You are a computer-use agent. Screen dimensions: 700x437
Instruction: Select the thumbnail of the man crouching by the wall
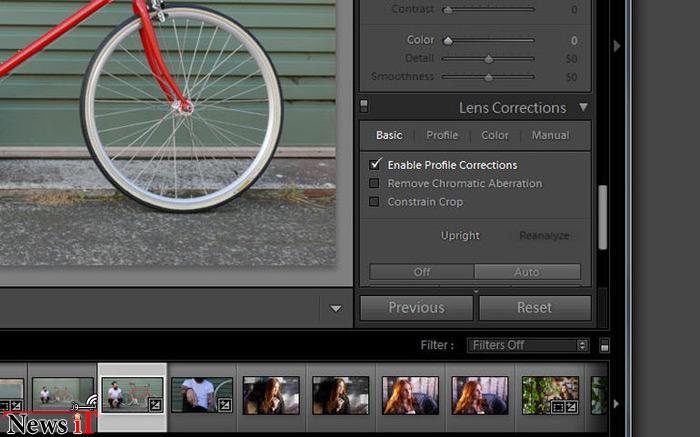63,394
